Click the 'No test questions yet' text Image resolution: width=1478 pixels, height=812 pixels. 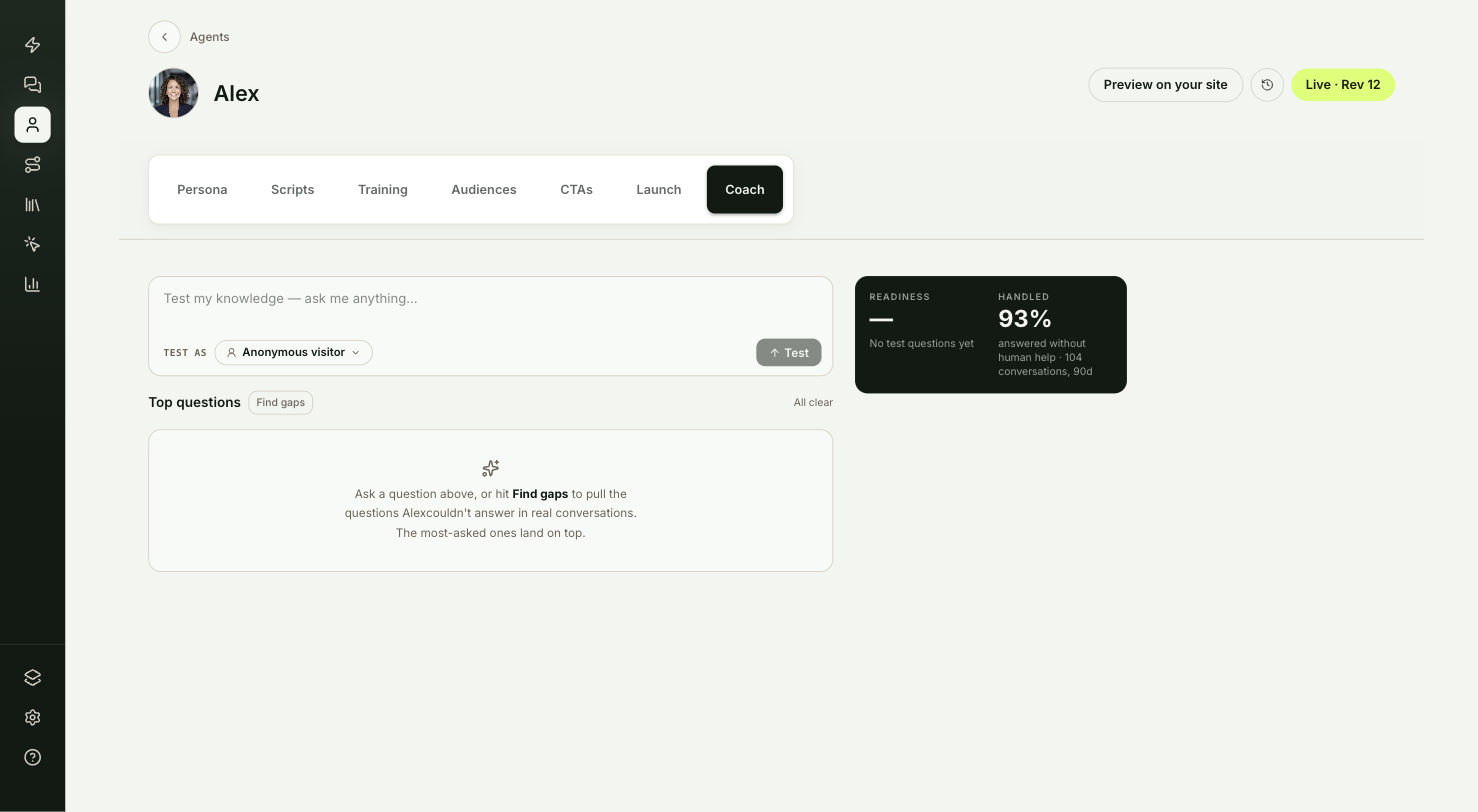click(921, 344)
